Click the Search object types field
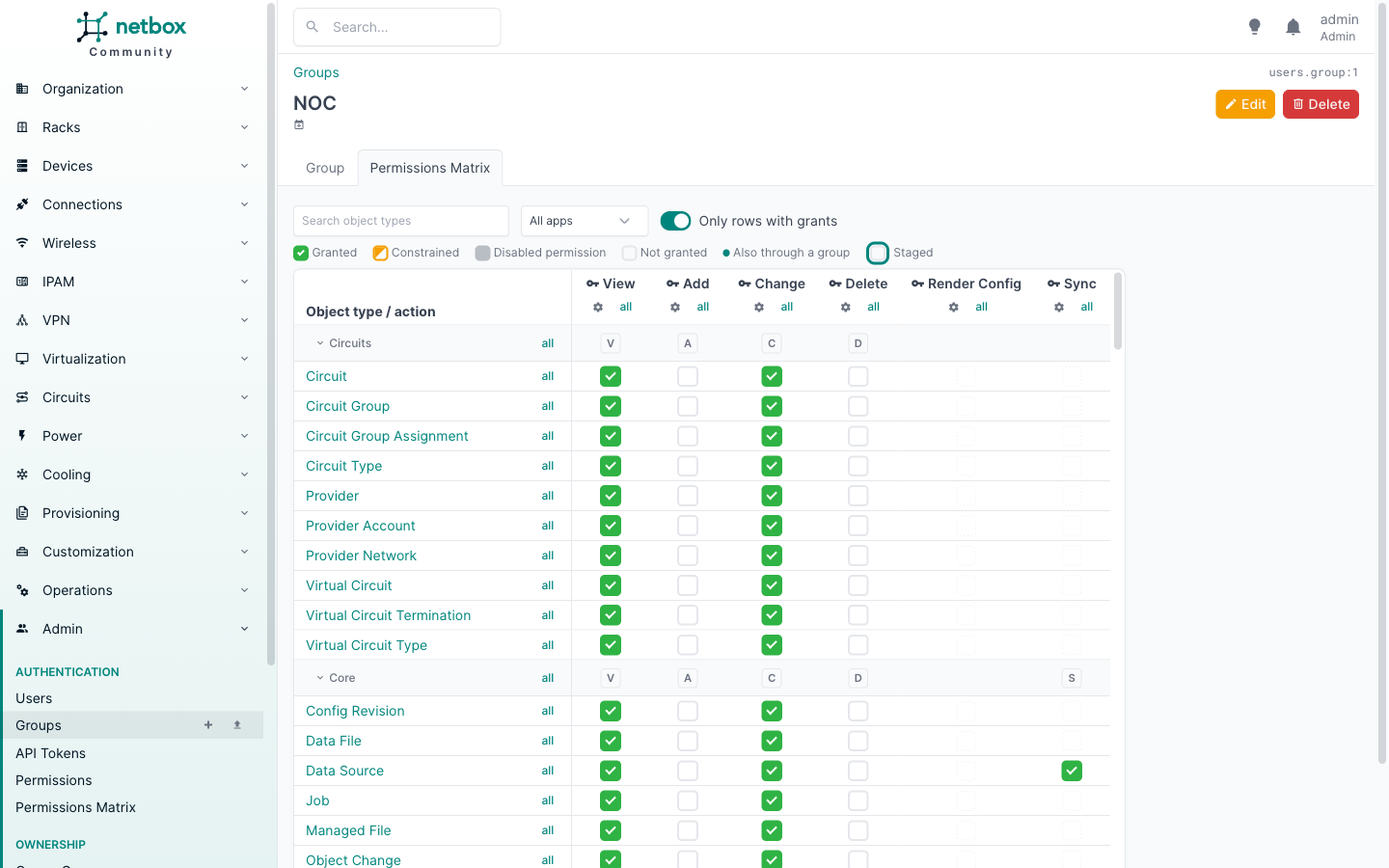 tap(401, 221)
